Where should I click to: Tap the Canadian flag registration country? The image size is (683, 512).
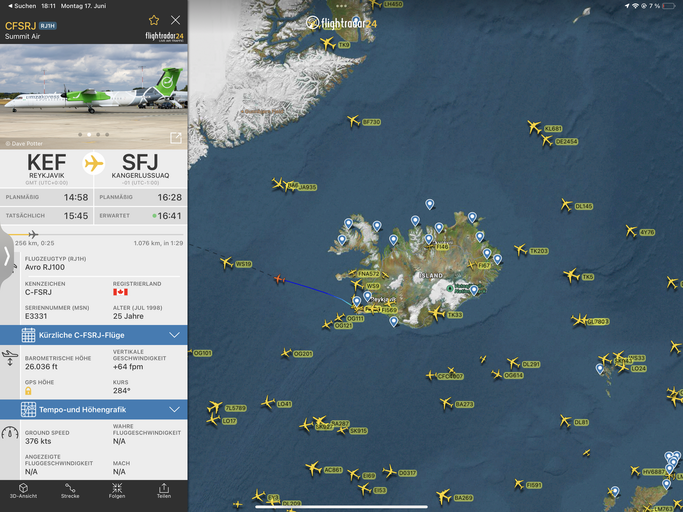pyautogui.click(x=120, y=292)
